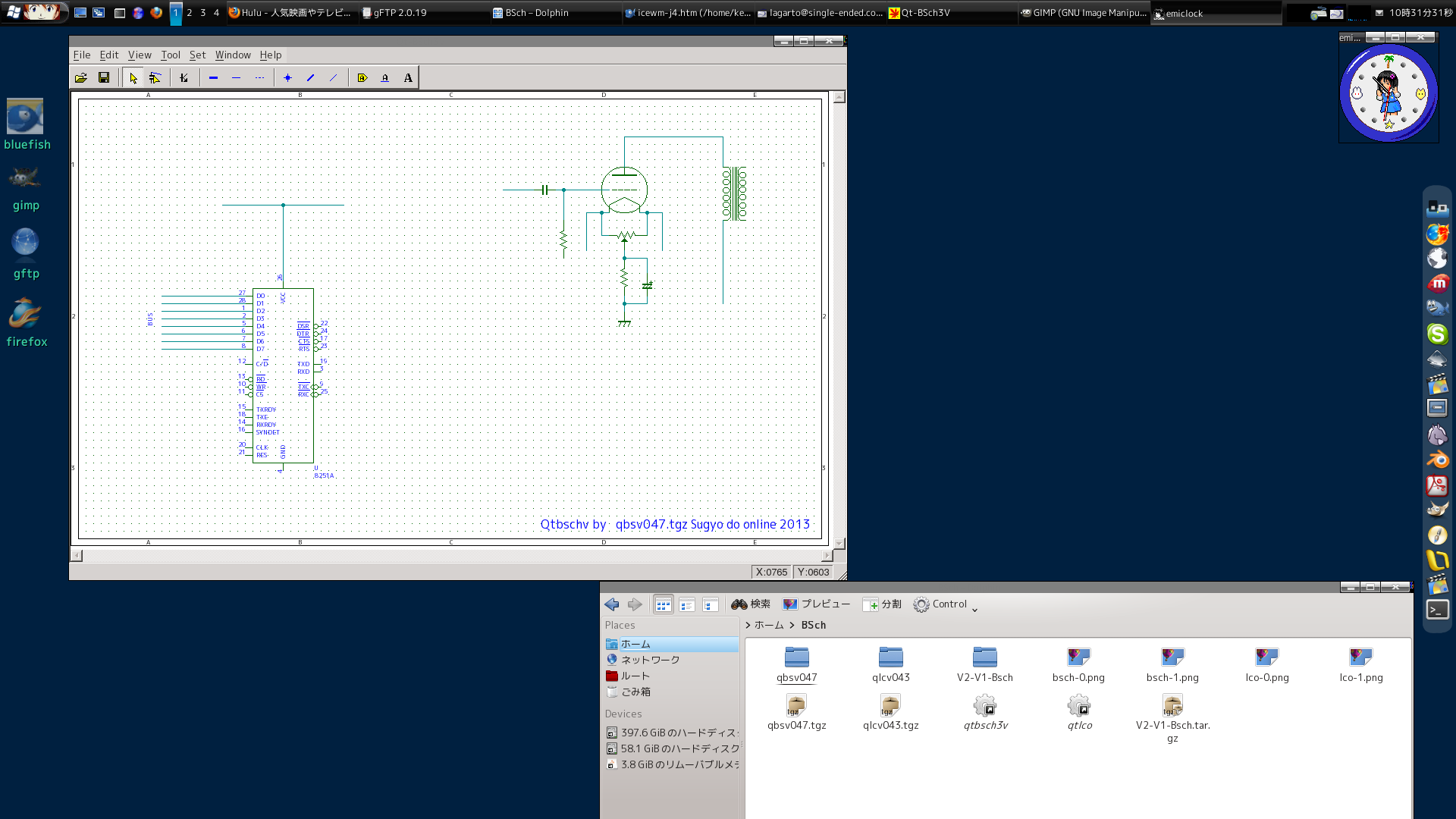Select the arrow selector tool

133,77
